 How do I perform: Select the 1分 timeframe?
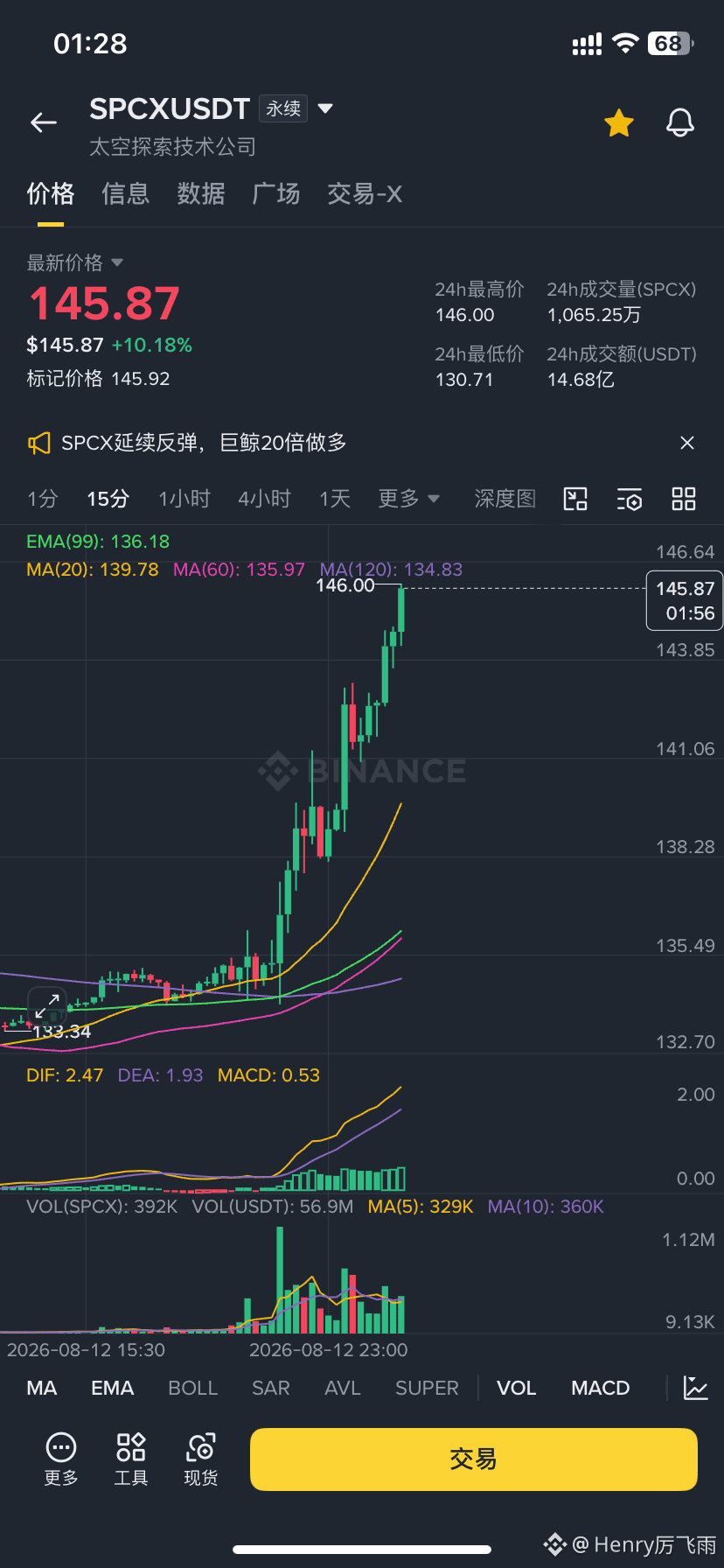42,499
